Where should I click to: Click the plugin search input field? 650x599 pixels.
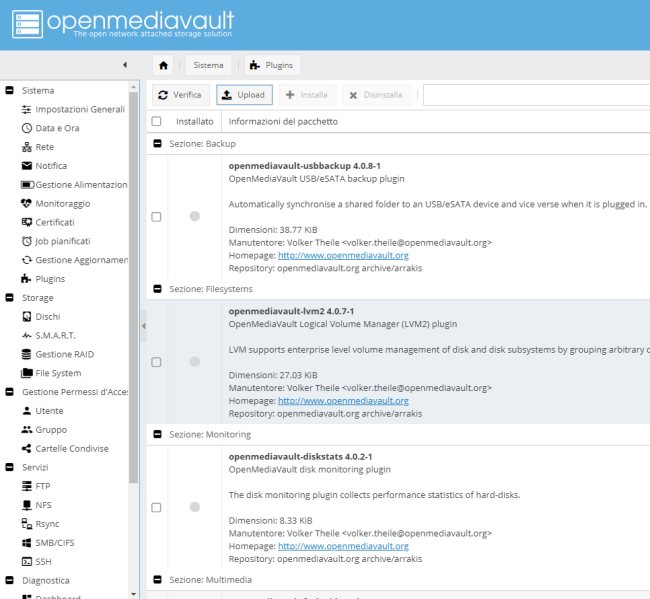click(x=536, y=95)
